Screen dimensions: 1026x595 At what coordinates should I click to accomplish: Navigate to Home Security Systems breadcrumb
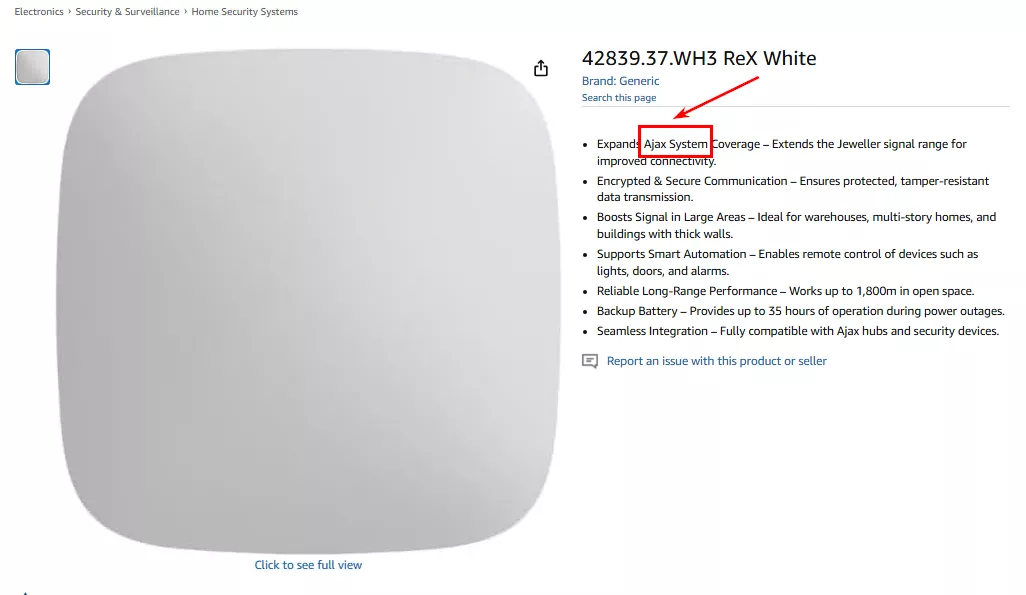coord(245,12)
